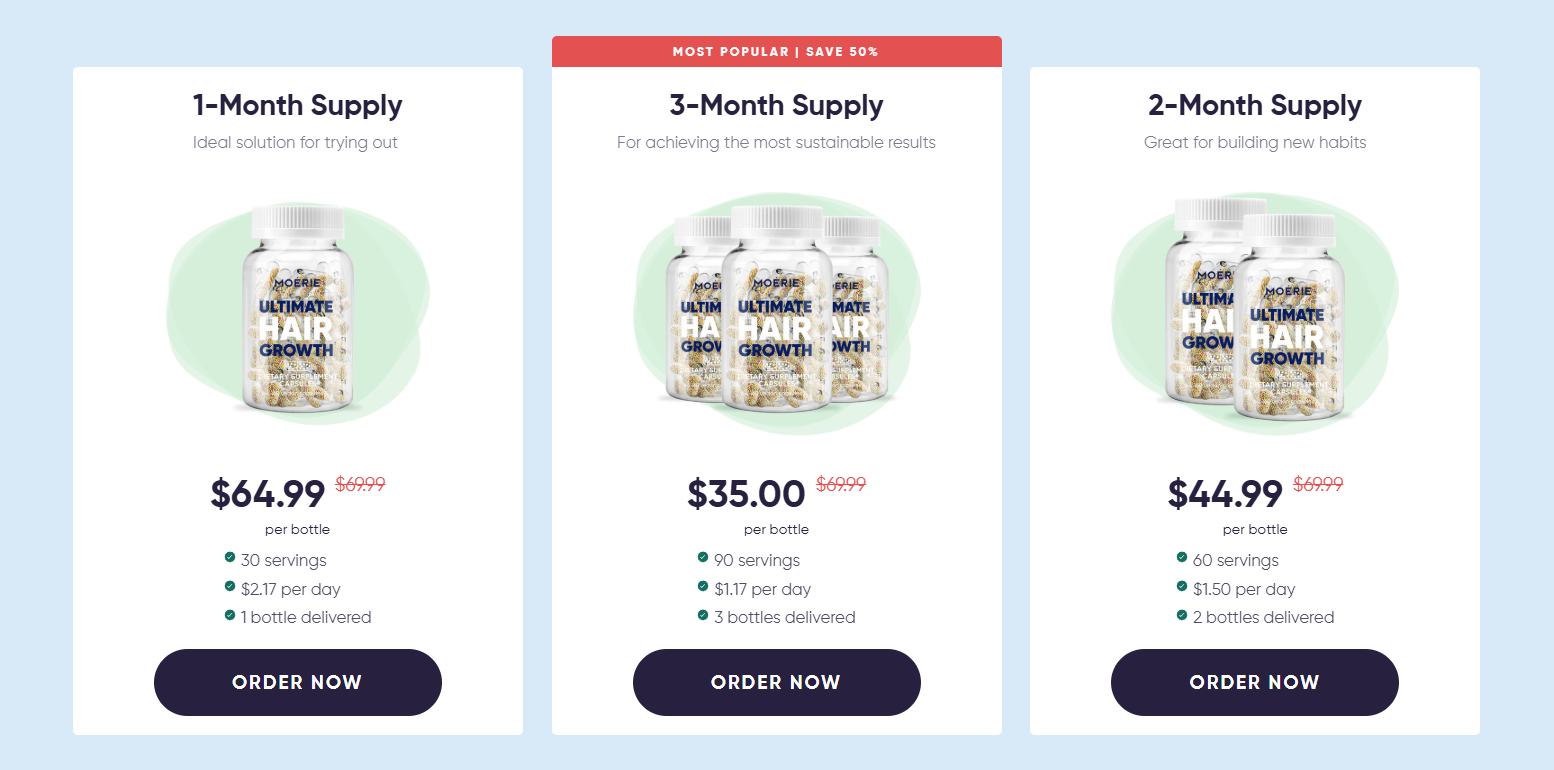Click the two bottles product image
The width and height of the screenshot is (1554, 770).
coord(1254,311)
